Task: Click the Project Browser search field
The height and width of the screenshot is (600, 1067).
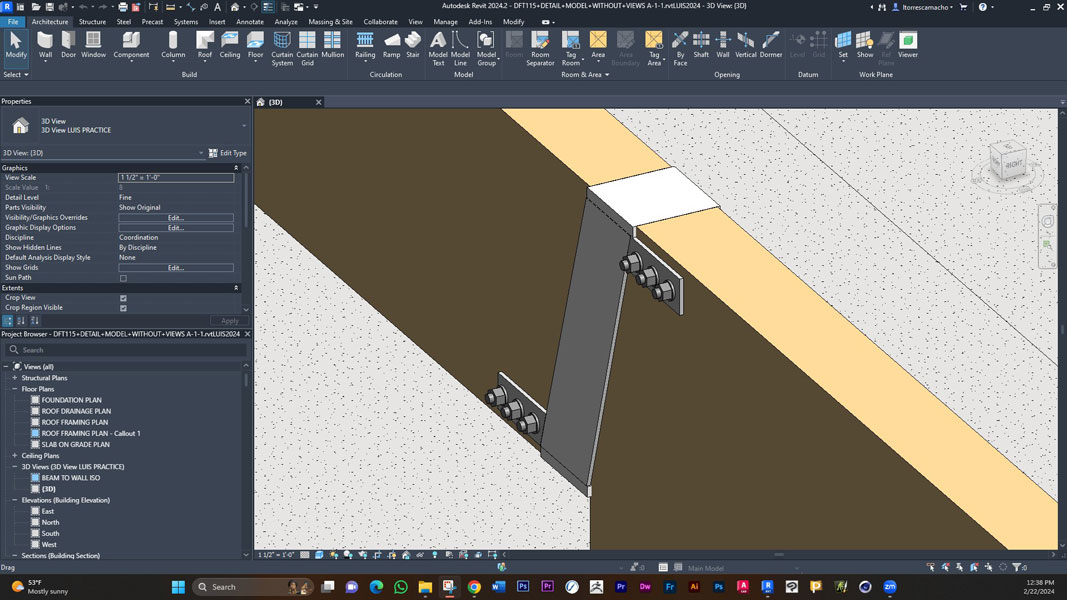Action: point(130,350)
